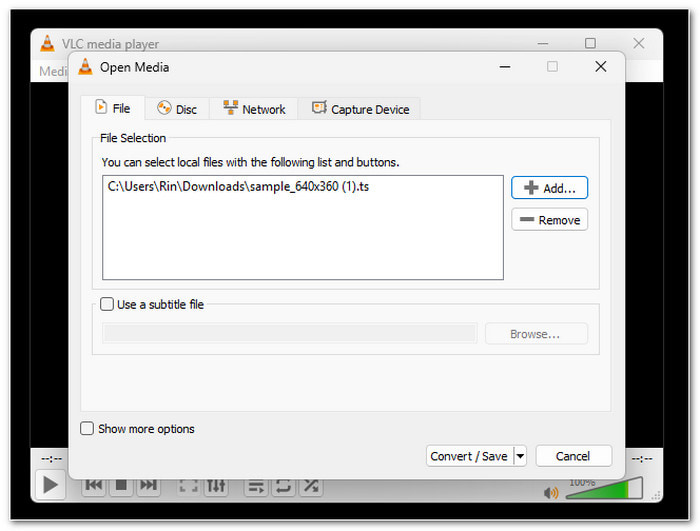Open extended settings in VLC toolbar
Viewport: 700px width, 531px height.
click(216, 486)
